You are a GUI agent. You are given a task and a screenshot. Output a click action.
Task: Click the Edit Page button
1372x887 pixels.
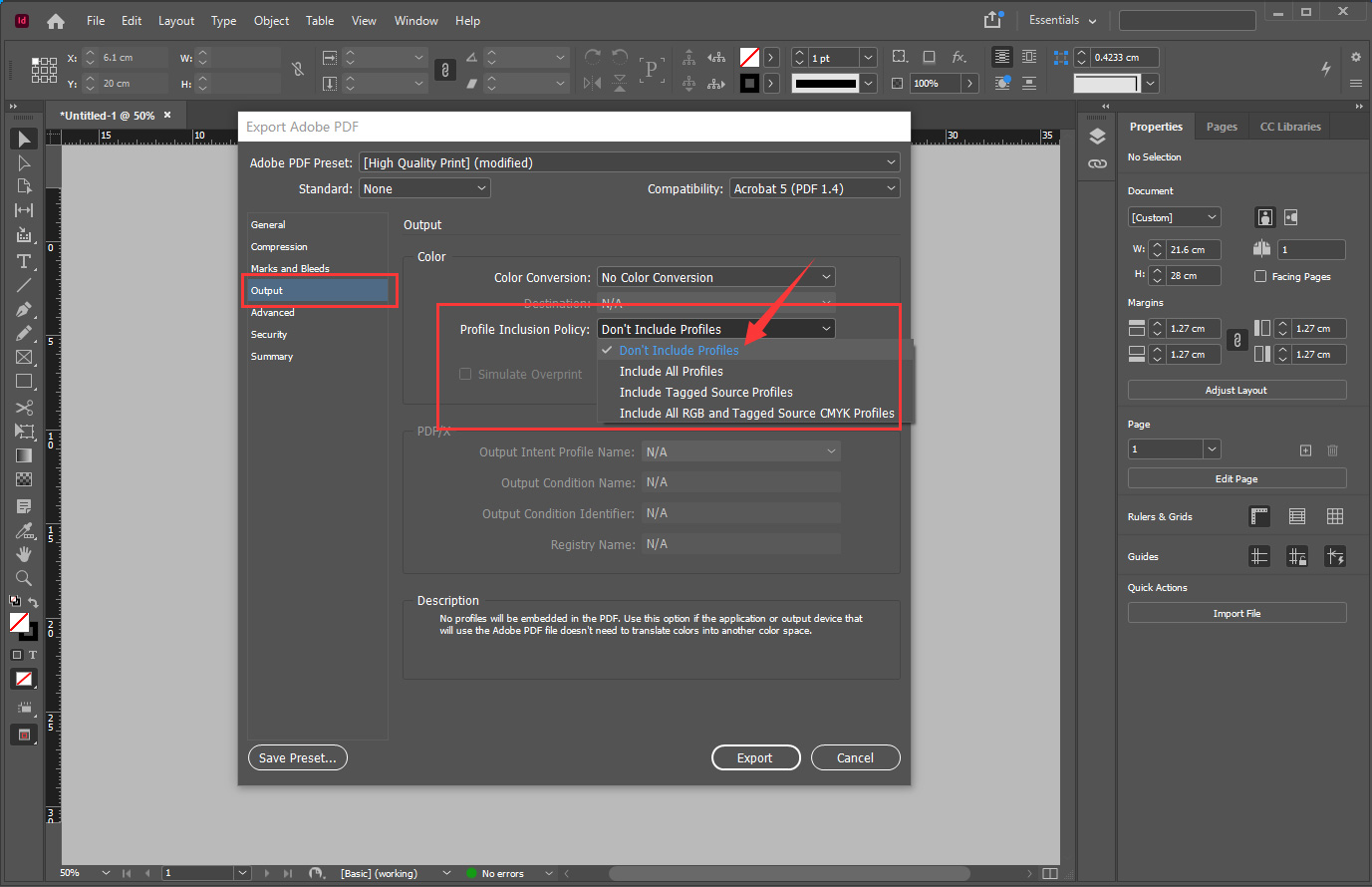coord(1236,478)
